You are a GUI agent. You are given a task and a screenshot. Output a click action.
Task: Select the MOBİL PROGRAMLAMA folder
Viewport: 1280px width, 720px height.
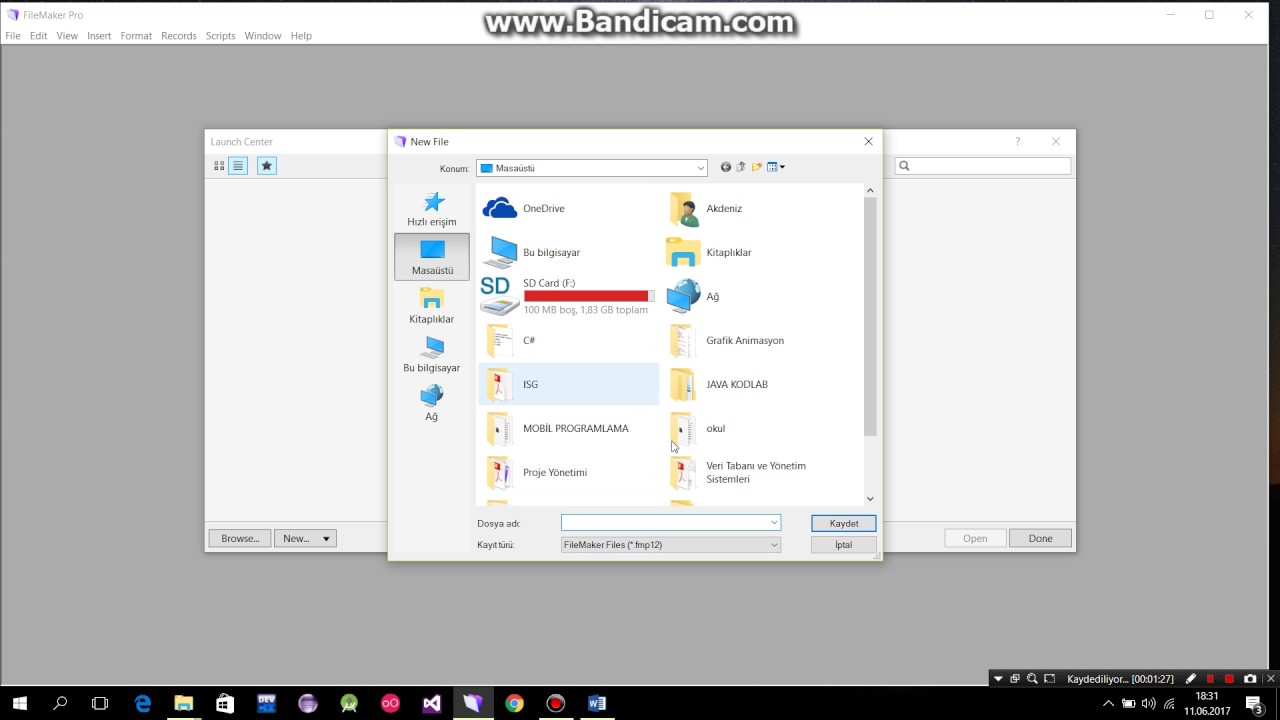568,428
